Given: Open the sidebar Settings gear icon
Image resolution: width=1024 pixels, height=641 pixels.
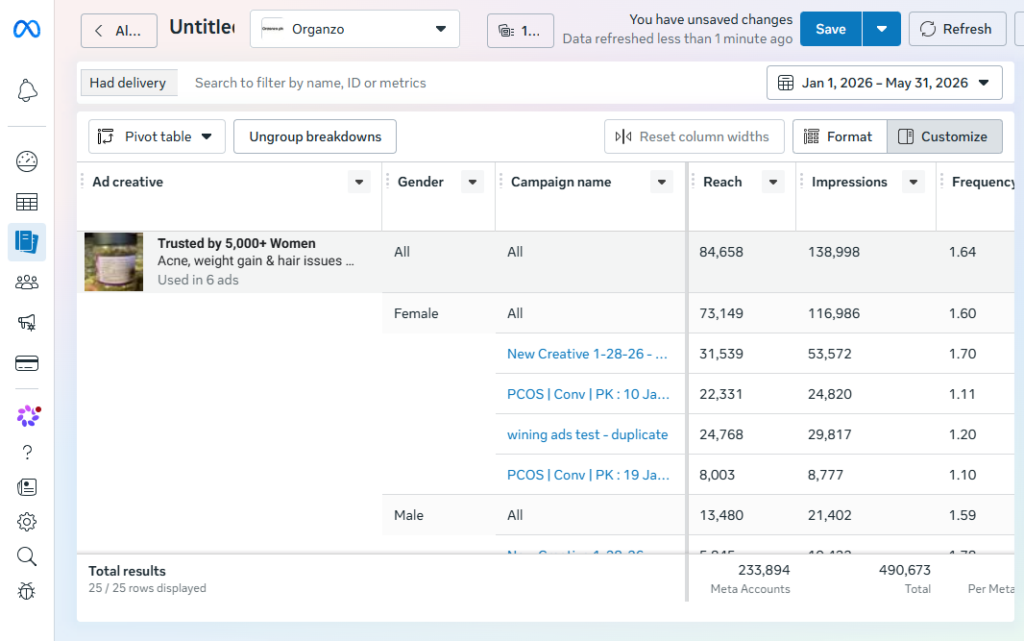Looking at the screenshot, I should click(27, 522).
